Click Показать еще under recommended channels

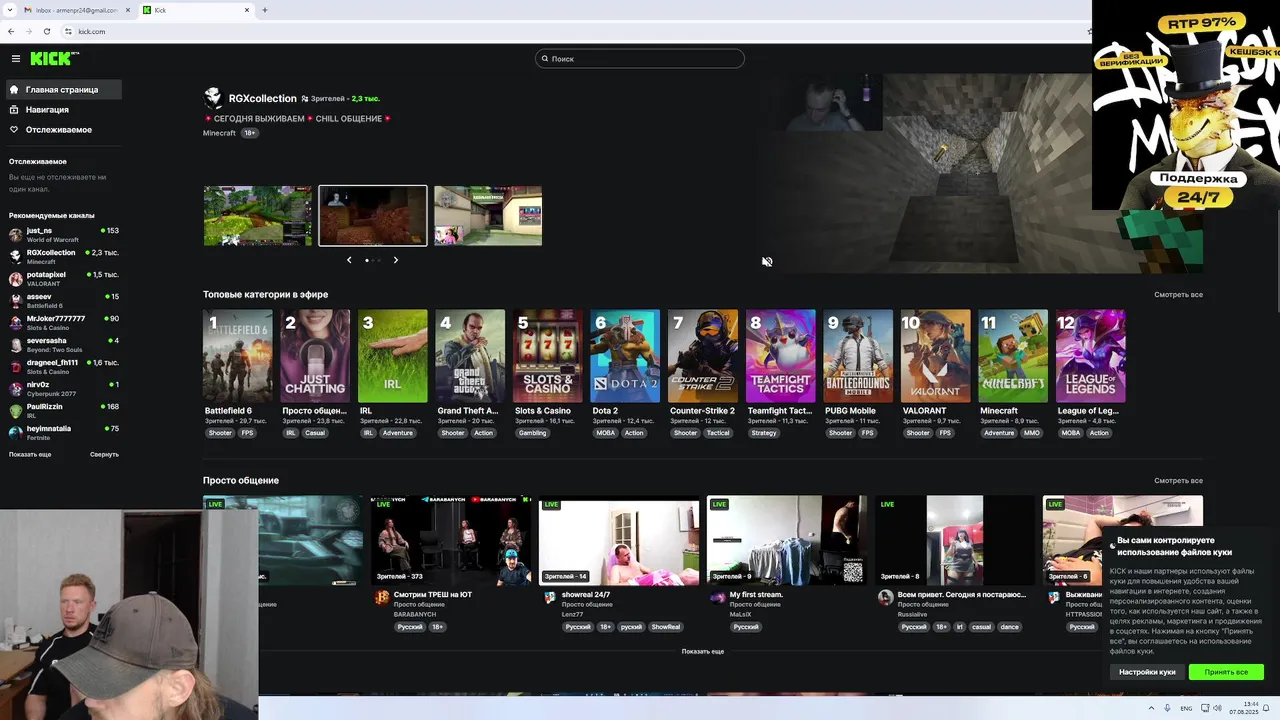pos(30,454)
